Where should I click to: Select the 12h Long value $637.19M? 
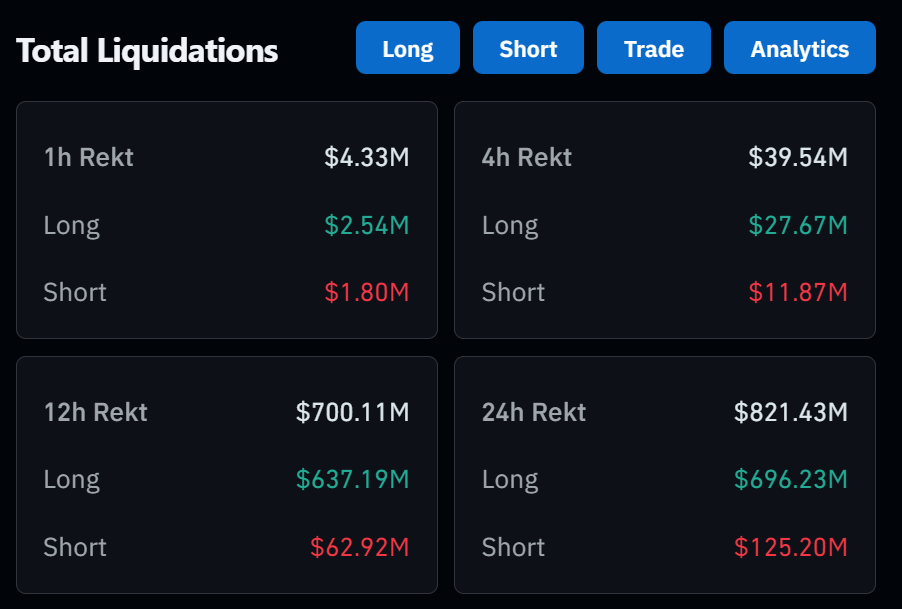point(353,480)
